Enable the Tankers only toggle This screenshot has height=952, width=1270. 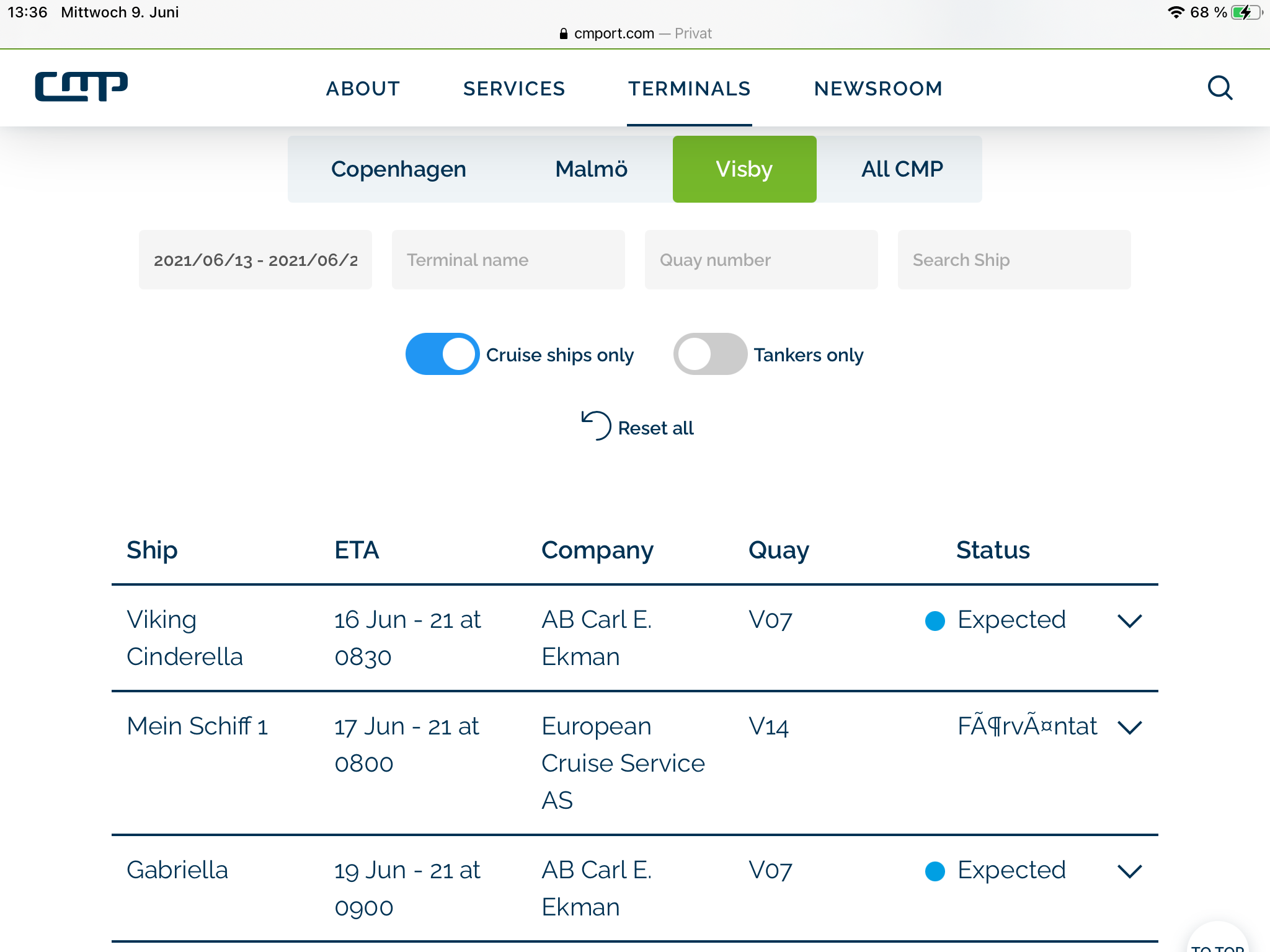coord(710,354)
